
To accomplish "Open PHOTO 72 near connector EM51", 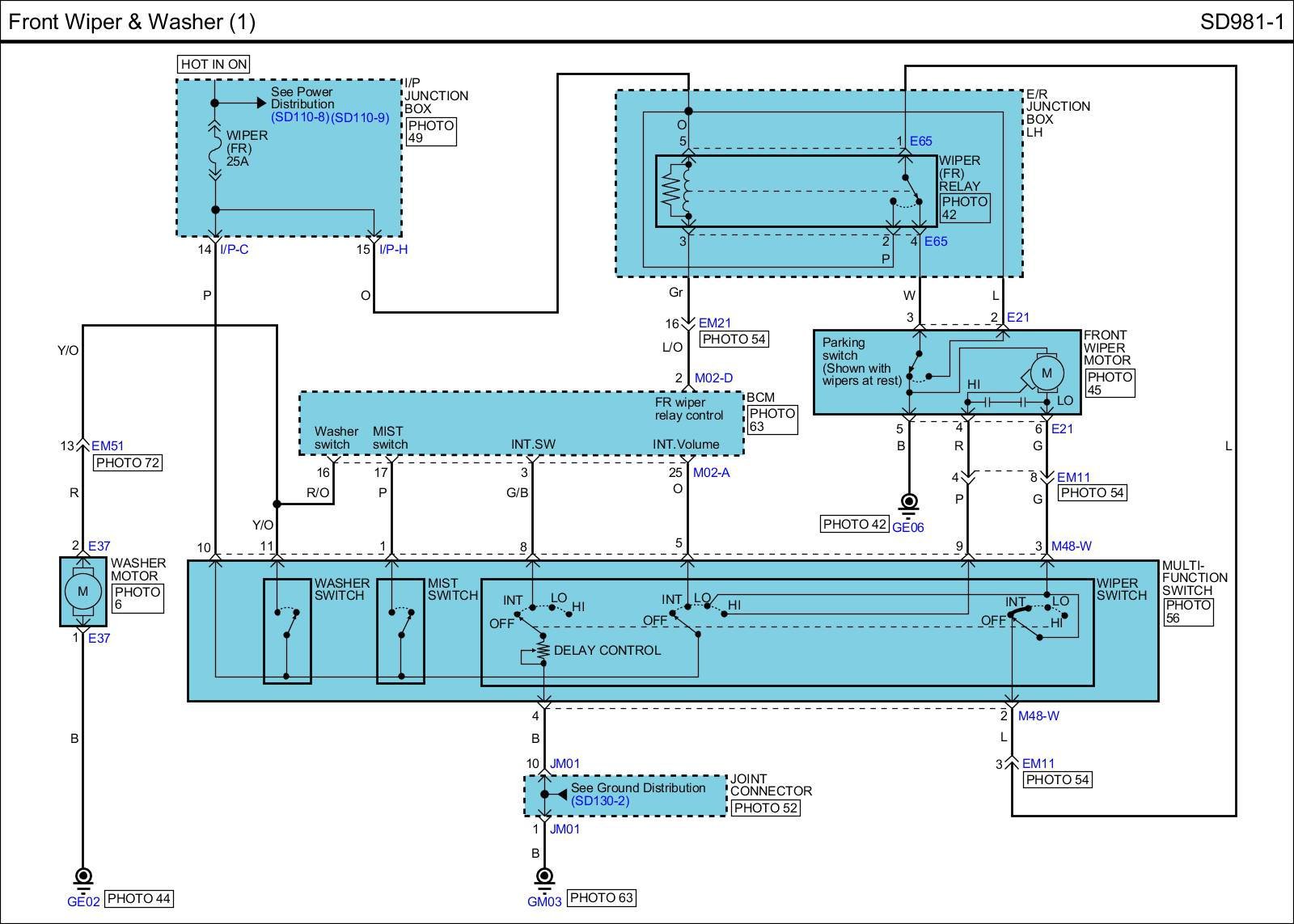I will (x=128, y=463).
